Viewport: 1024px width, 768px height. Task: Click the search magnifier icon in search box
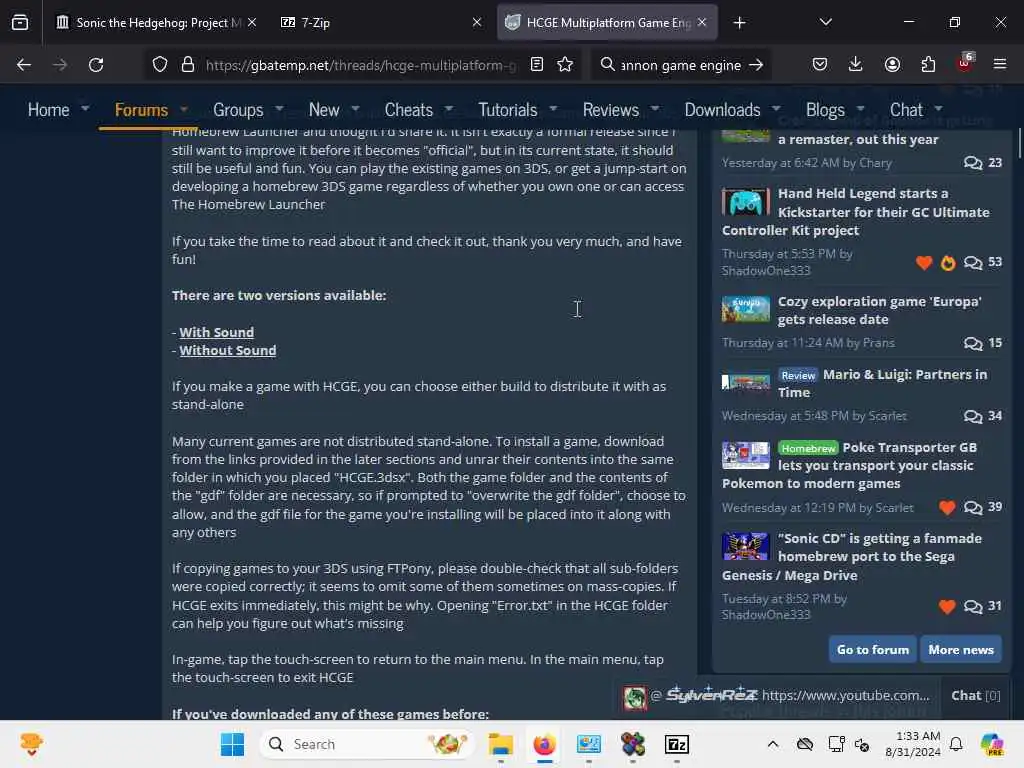click(x=607, y=64)
